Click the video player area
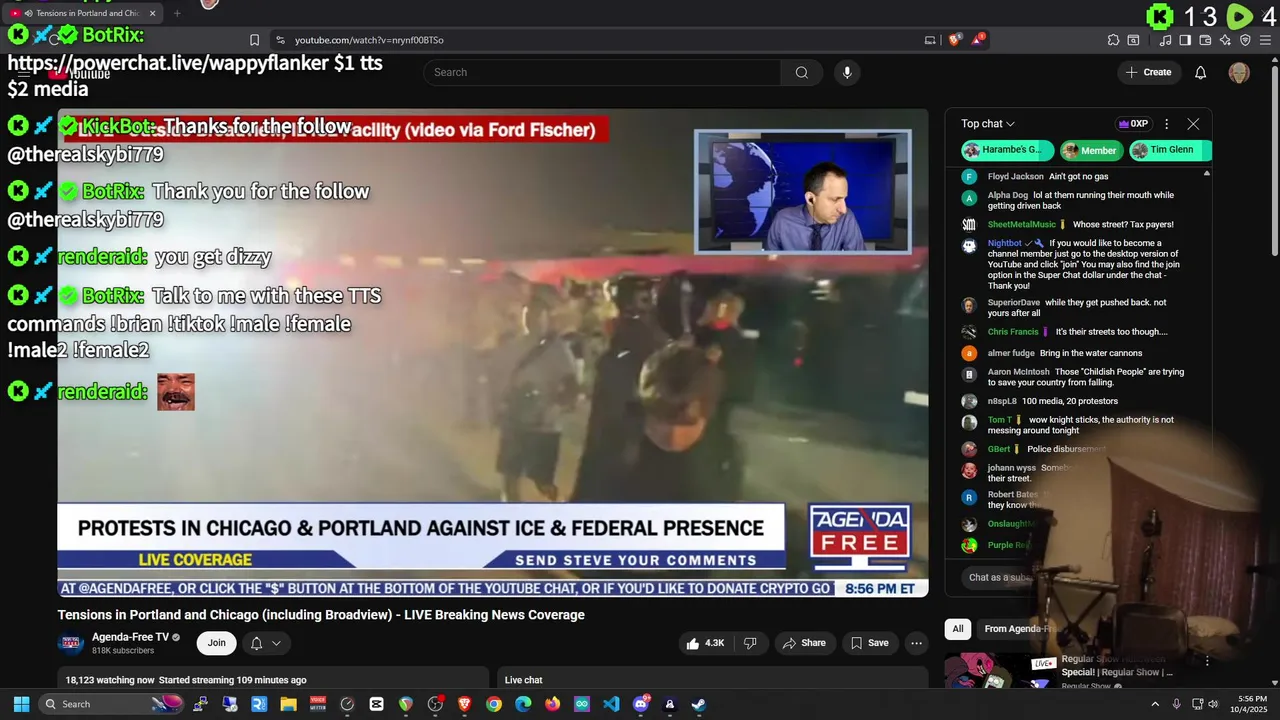1280x720 pixels. 492,352
